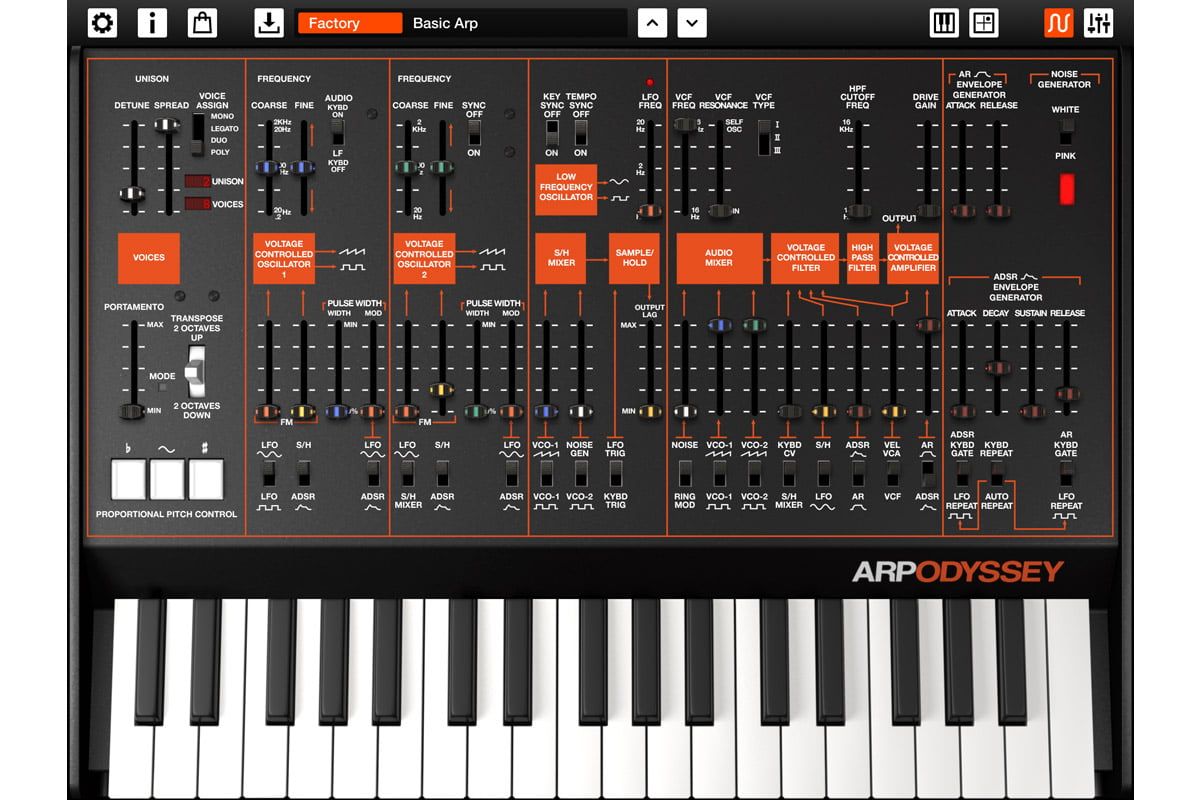
Task: Toggle the LFO Key Sync switch
Action: 552,133
